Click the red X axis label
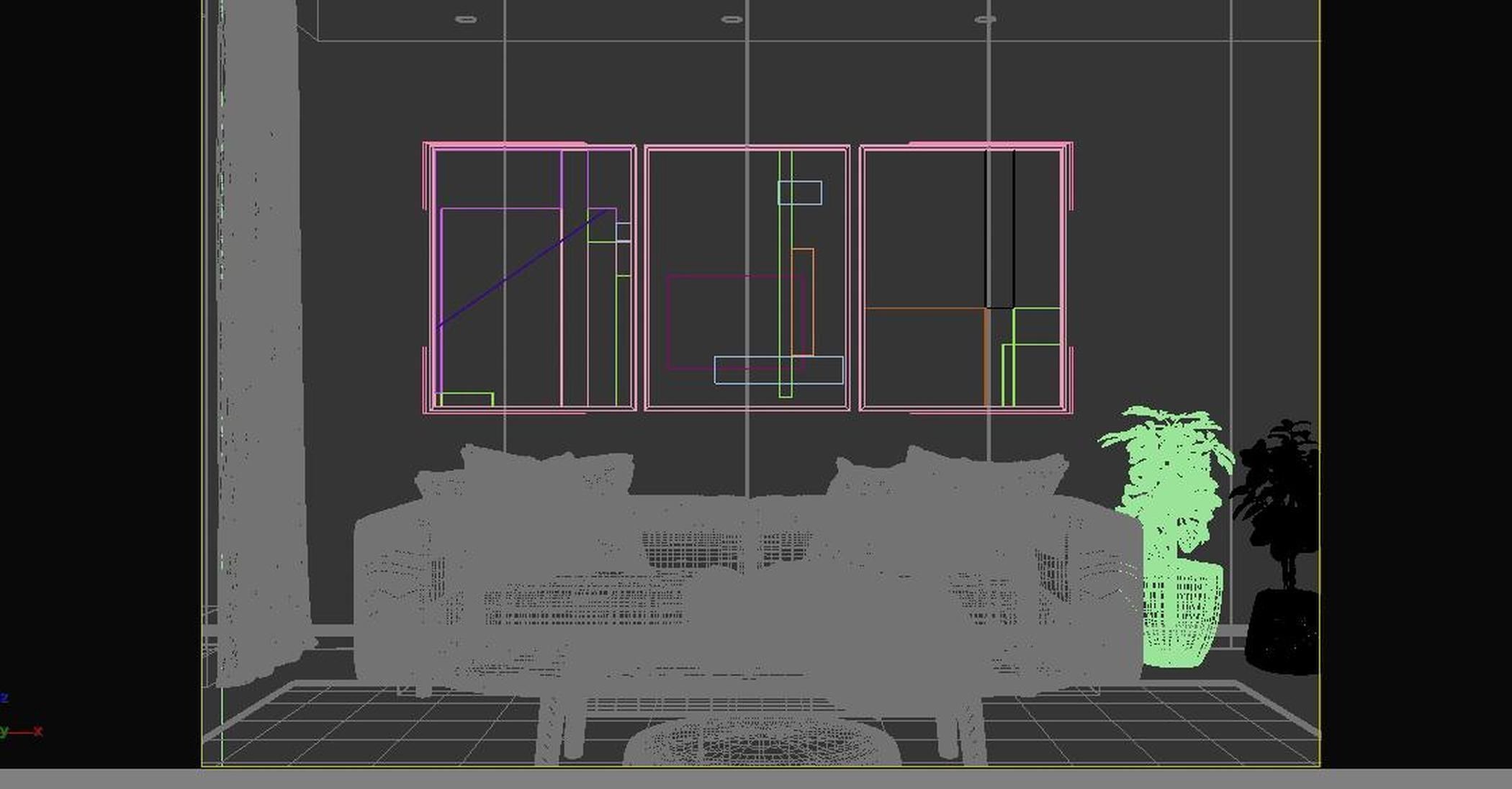 click(x=38, y=731)
